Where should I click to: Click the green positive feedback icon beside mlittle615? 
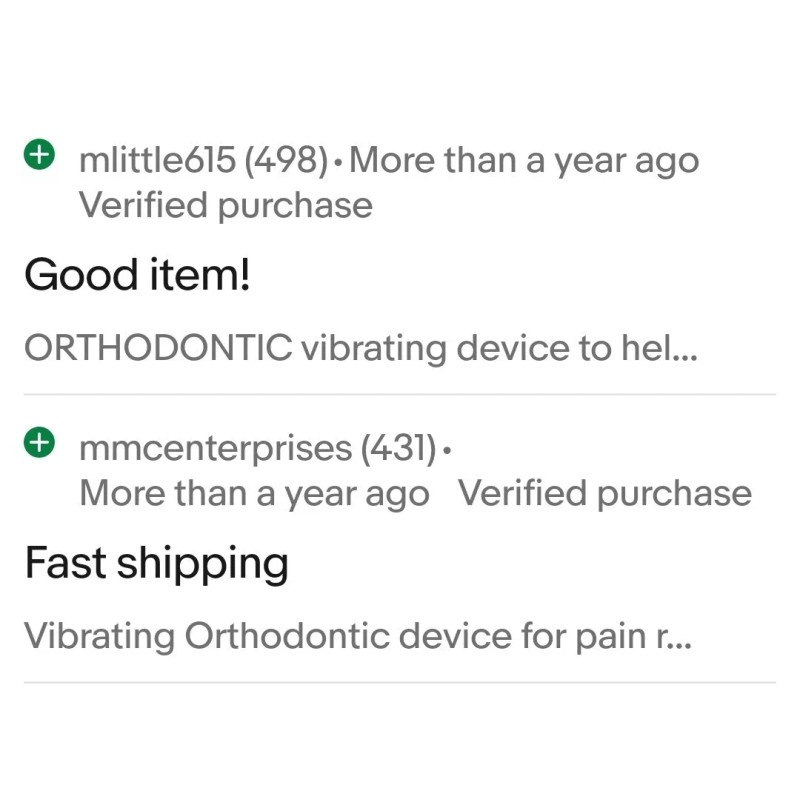tap(38, 156)
